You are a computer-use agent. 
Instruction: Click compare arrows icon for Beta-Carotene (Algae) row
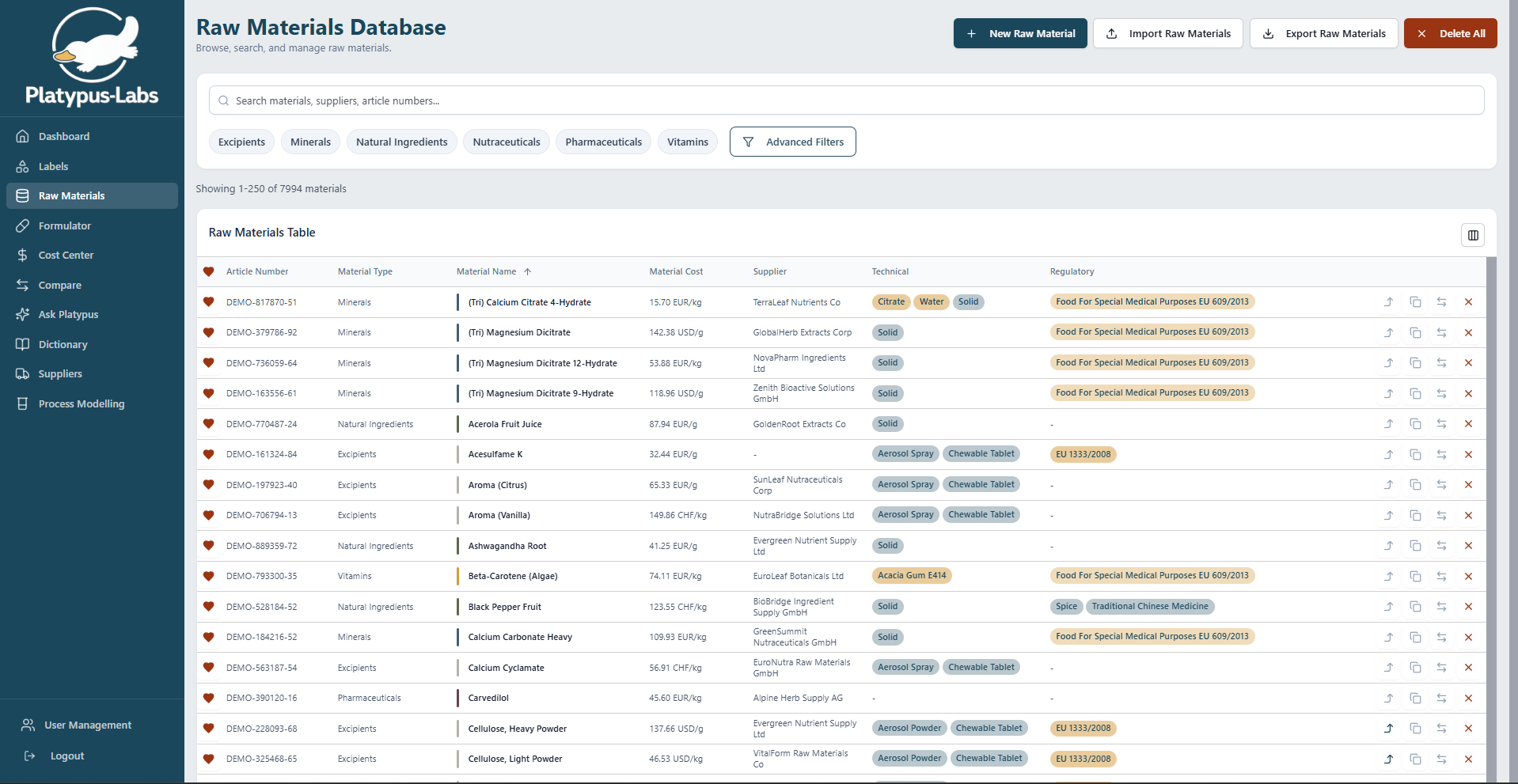1441,577
